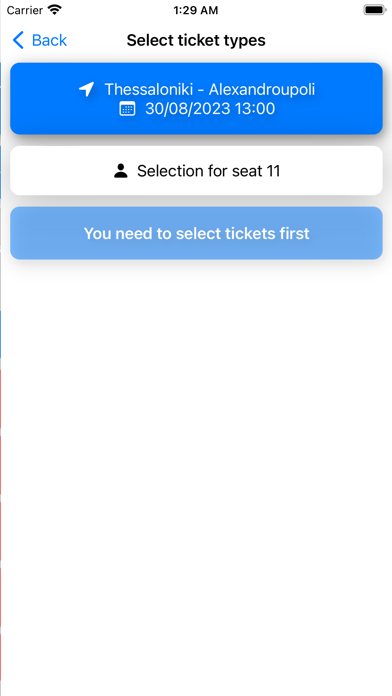Screen dimensions: 392x696
Task: Open the Selection for seat 11 card
Action: 196,170
